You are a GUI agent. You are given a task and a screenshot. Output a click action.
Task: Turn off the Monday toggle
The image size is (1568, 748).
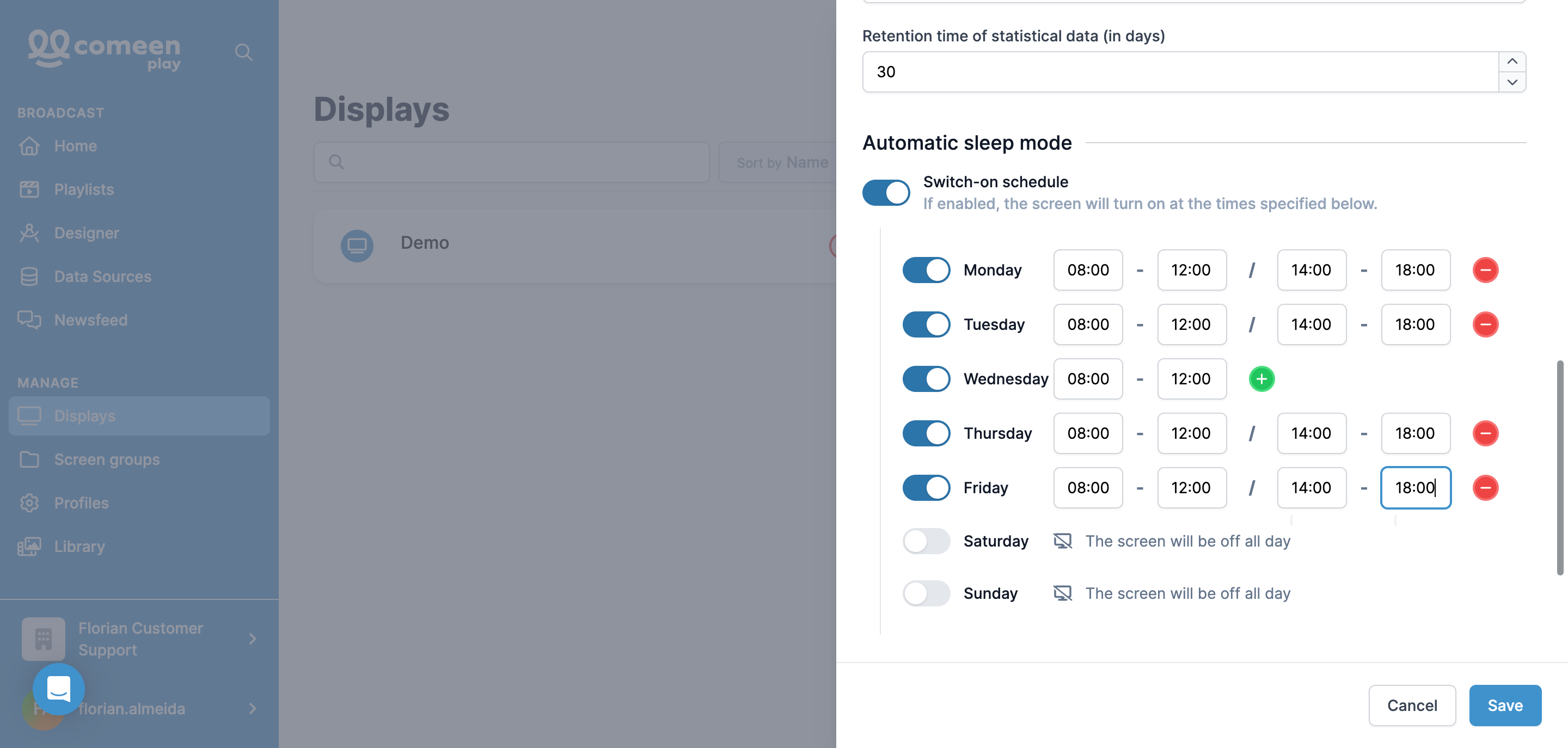926,269
